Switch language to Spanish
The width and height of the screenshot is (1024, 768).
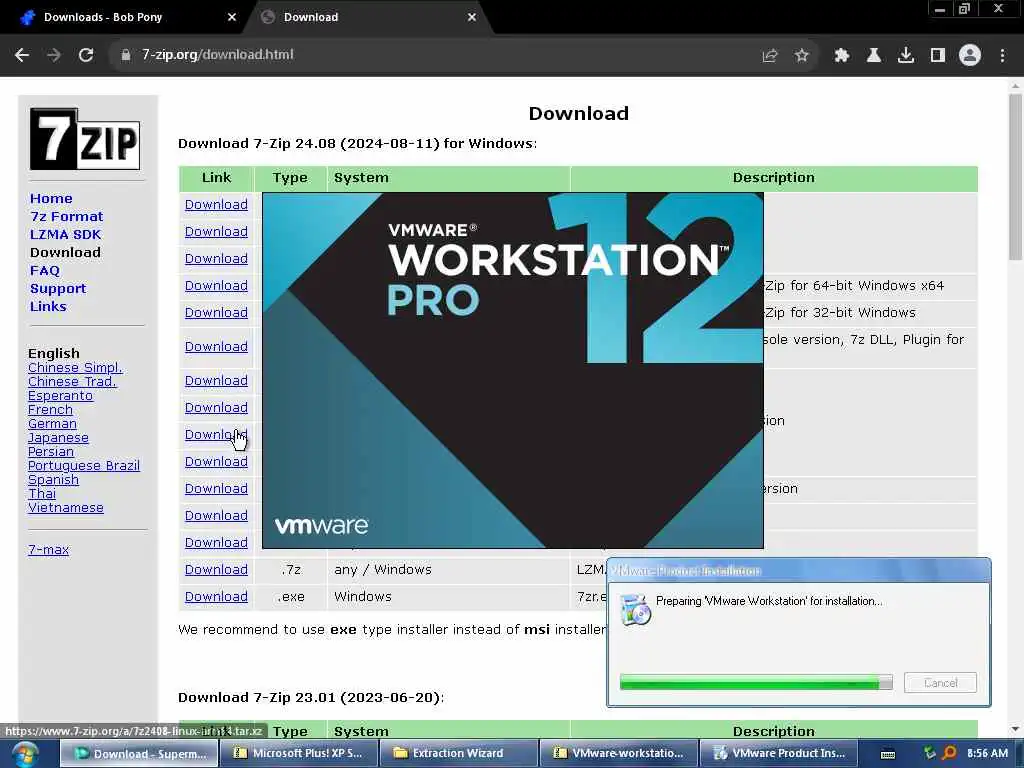(x=53, y=479)
